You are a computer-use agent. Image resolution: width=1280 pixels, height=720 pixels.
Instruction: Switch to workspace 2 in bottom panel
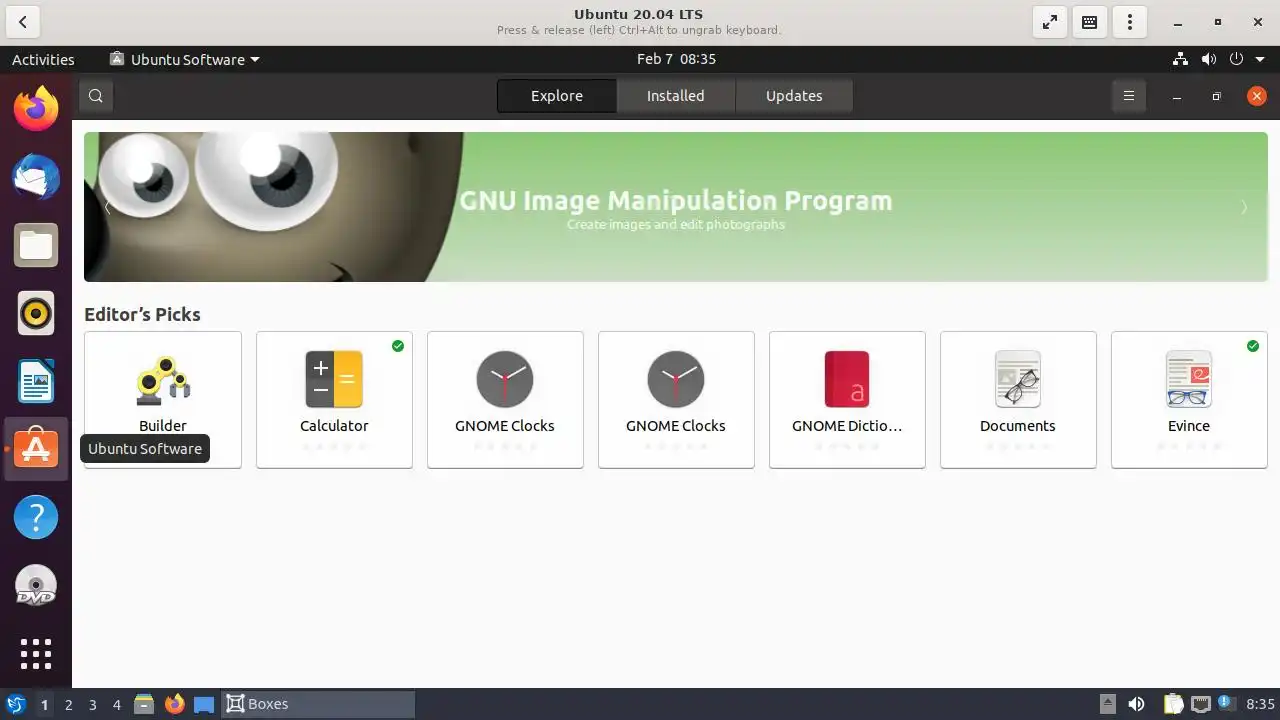(x=69, y=704)
